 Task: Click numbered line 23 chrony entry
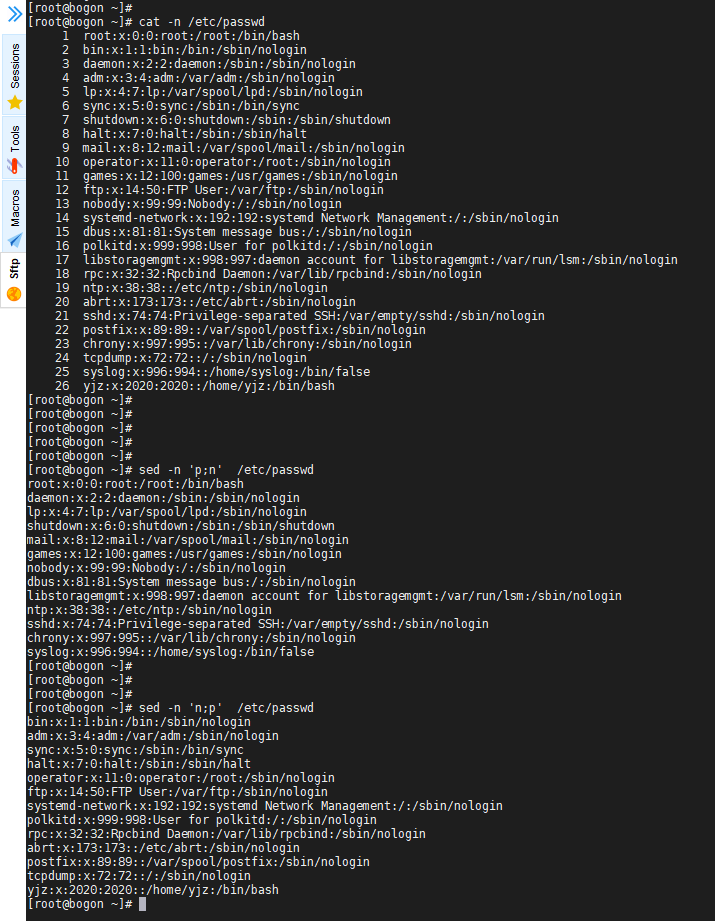tap(234, 344)
